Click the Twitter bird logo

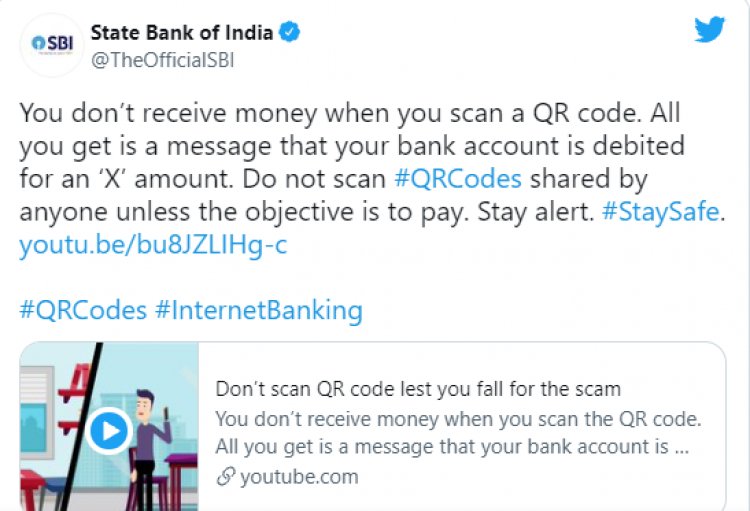pos(710,29)
